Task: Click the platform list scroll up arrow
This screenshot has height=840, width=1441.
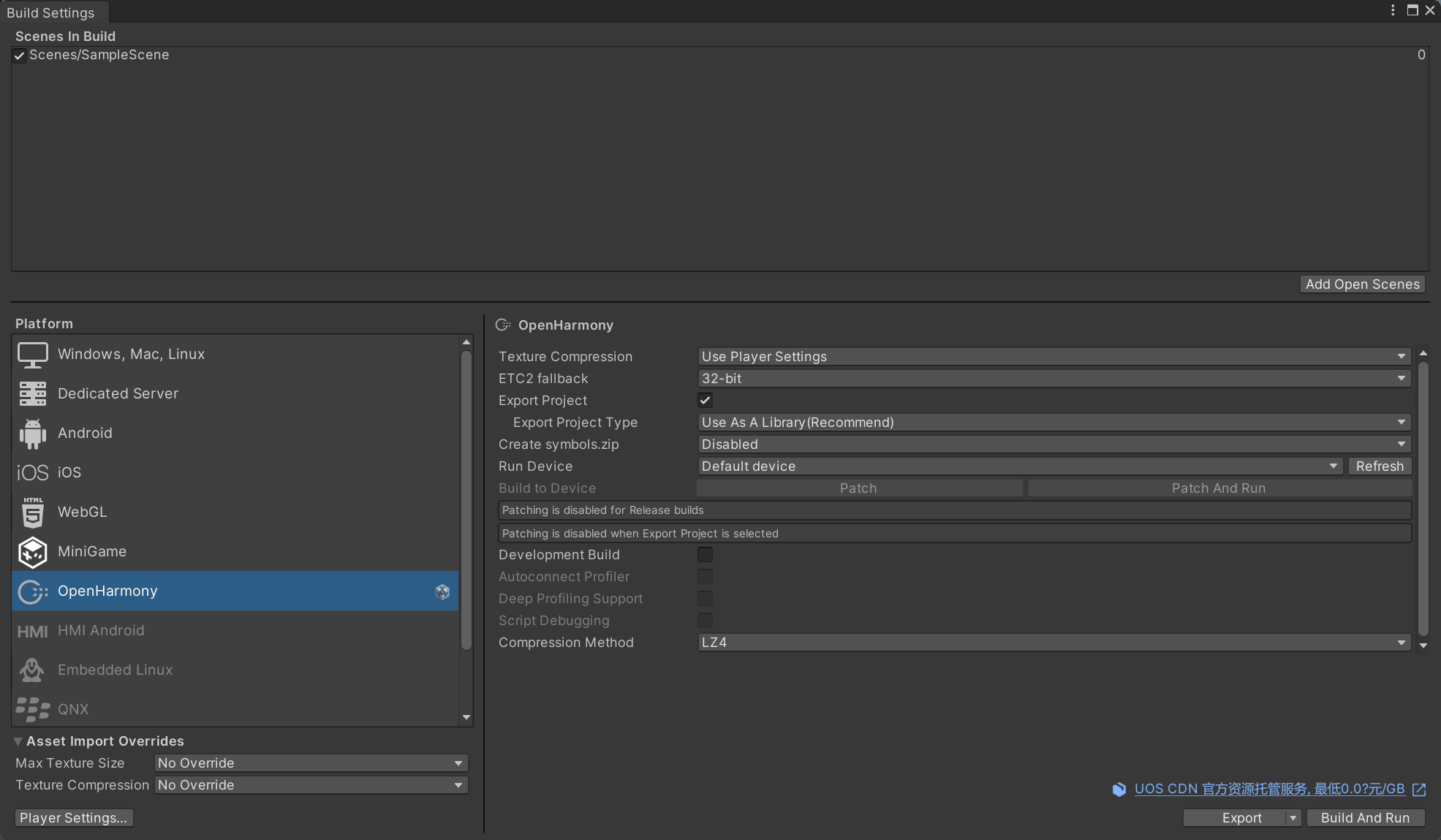Action: [466, 342]
